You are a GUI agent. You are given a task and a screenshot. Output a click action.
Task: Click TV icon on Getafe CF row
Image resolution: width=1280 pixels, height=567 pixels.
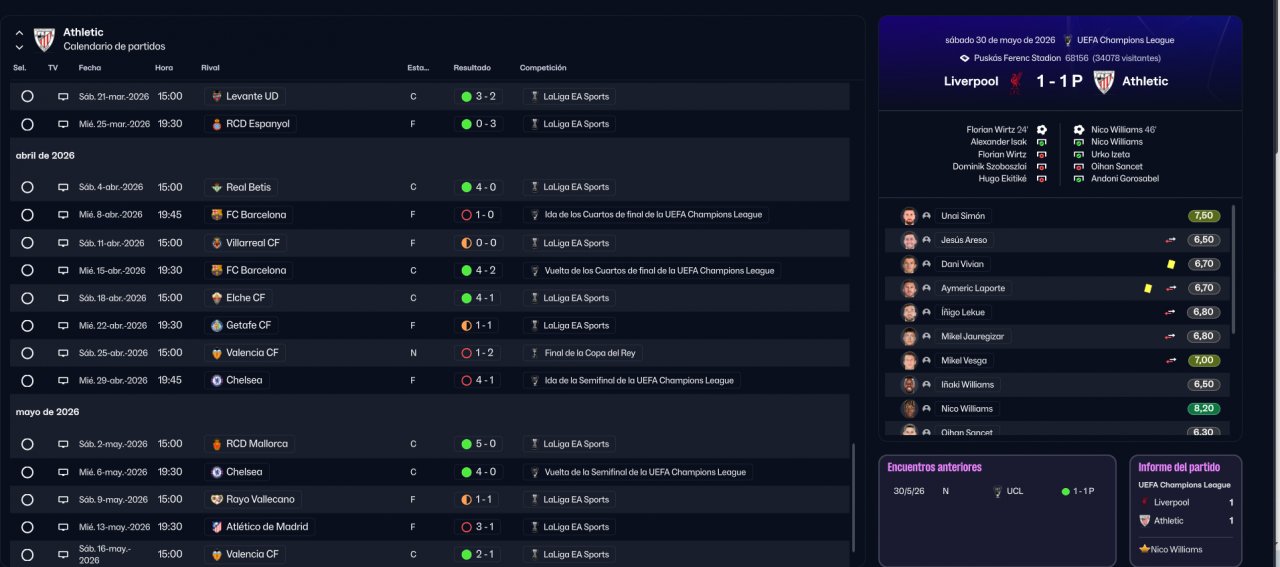click(63, 325)
